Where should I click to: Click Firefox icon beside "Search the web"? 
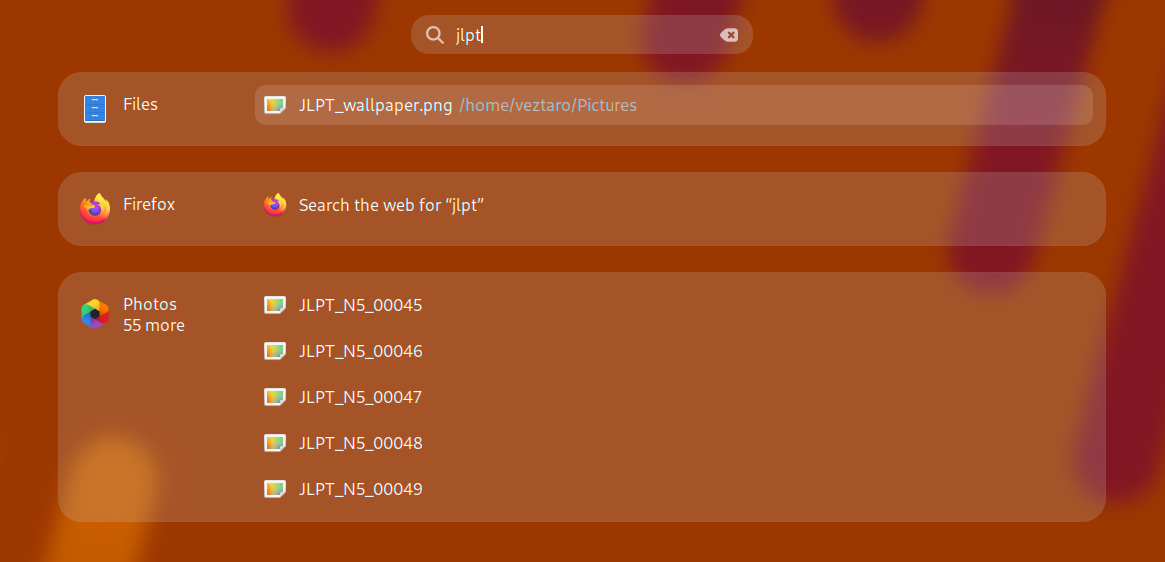pos(275,205)
